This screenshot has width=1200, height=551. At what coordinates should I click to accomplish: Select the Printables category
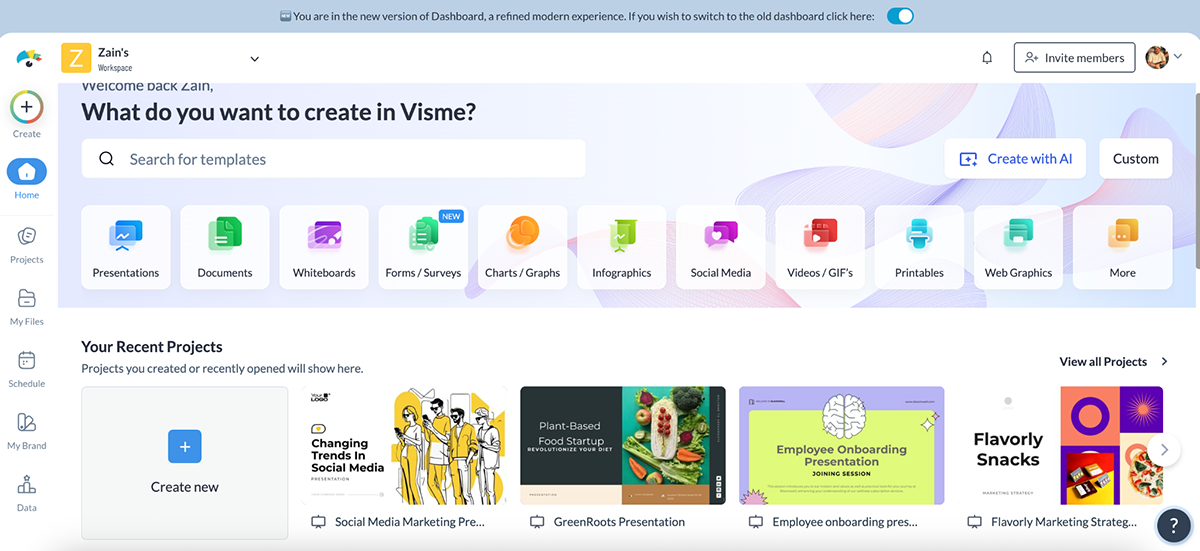920,247
